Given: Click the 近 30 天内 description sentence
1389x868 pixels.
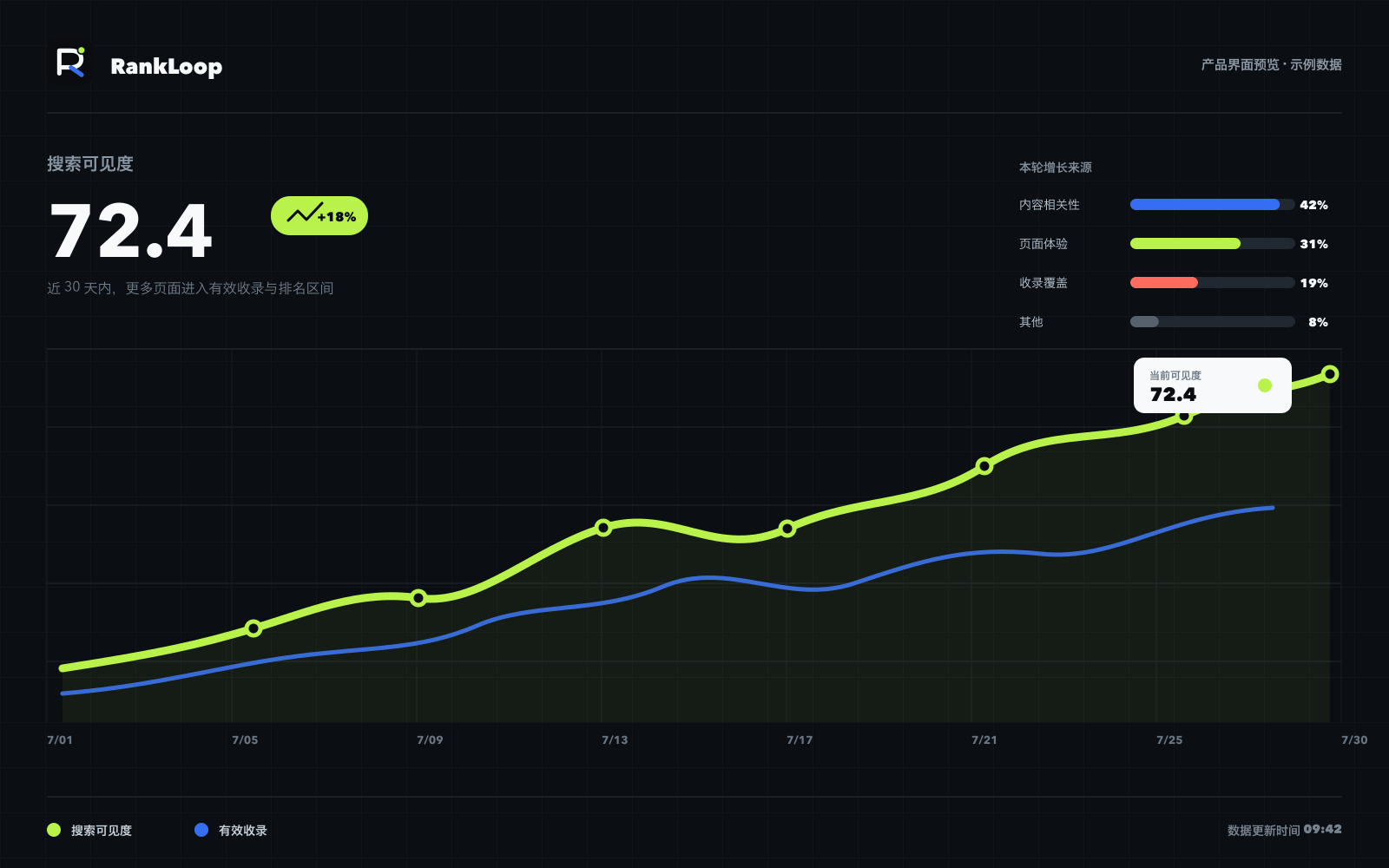Looking at the screenshot, I should coord(190,287).
